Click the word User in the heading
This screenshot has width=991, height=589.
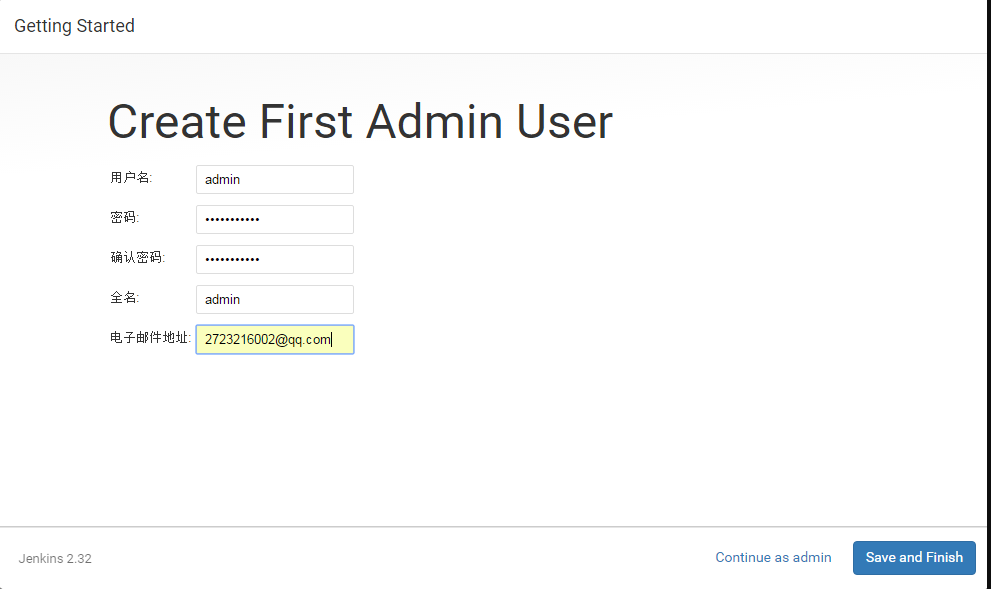click(564, 122)
